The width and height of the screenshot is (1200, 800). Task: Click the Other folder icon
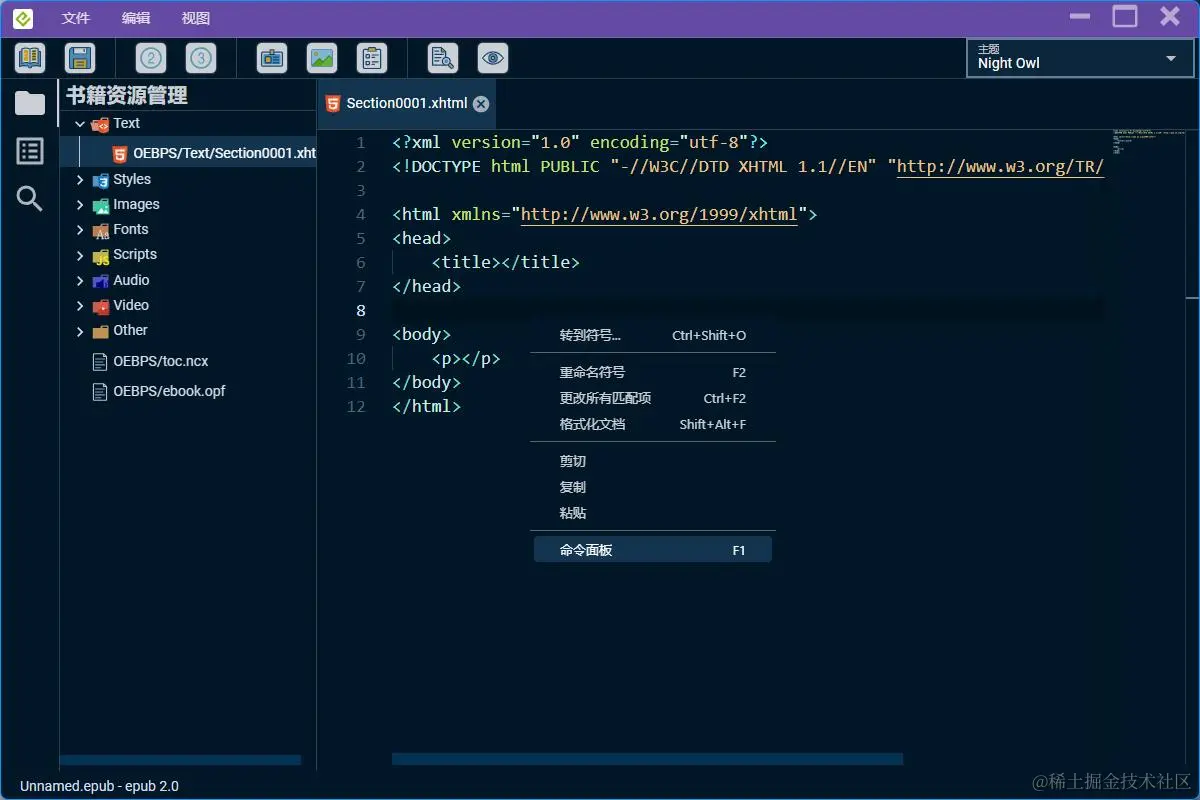tap(100, 331)
